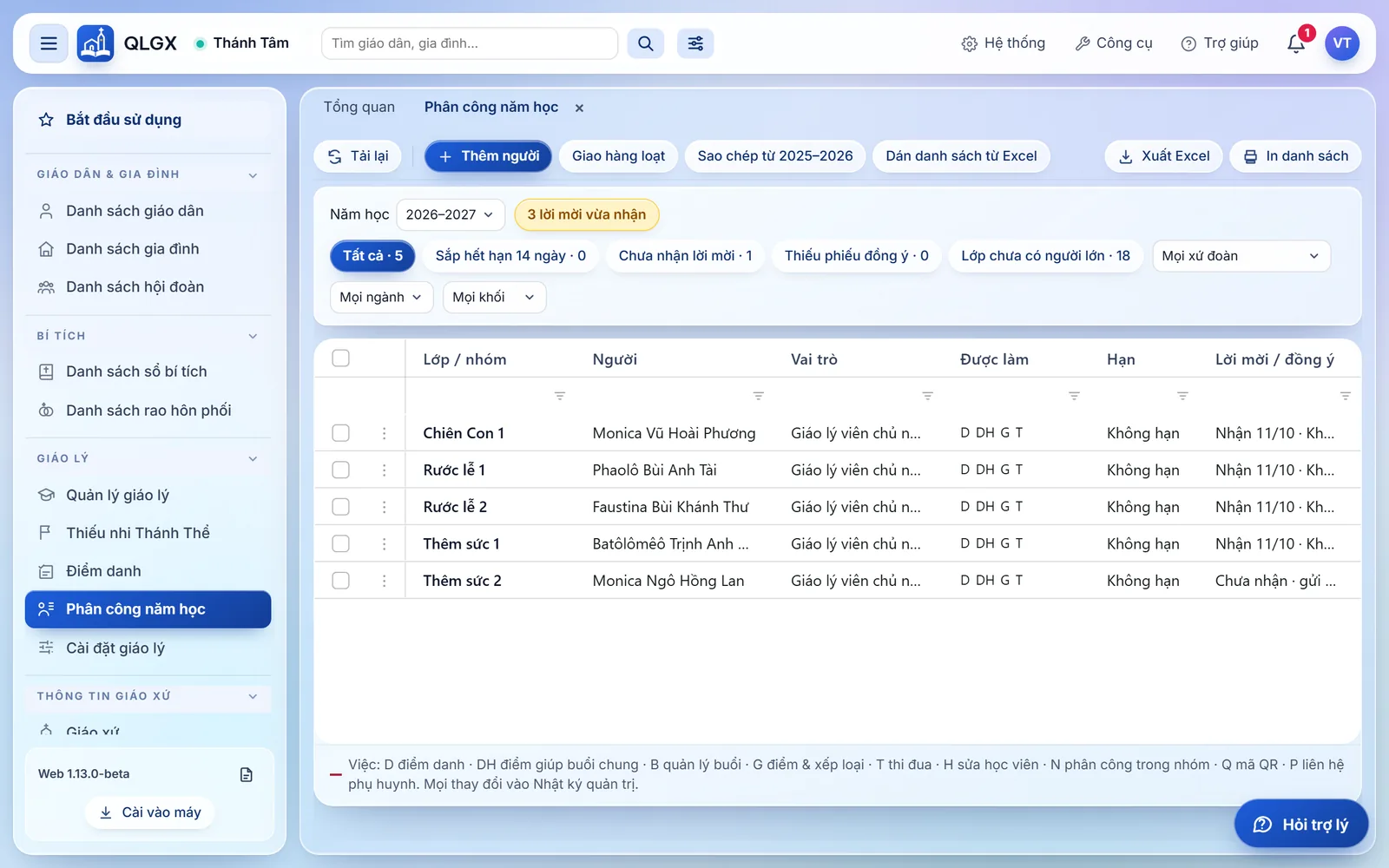
Task: Filter the Hạn column
Action: click(1182, 396)
